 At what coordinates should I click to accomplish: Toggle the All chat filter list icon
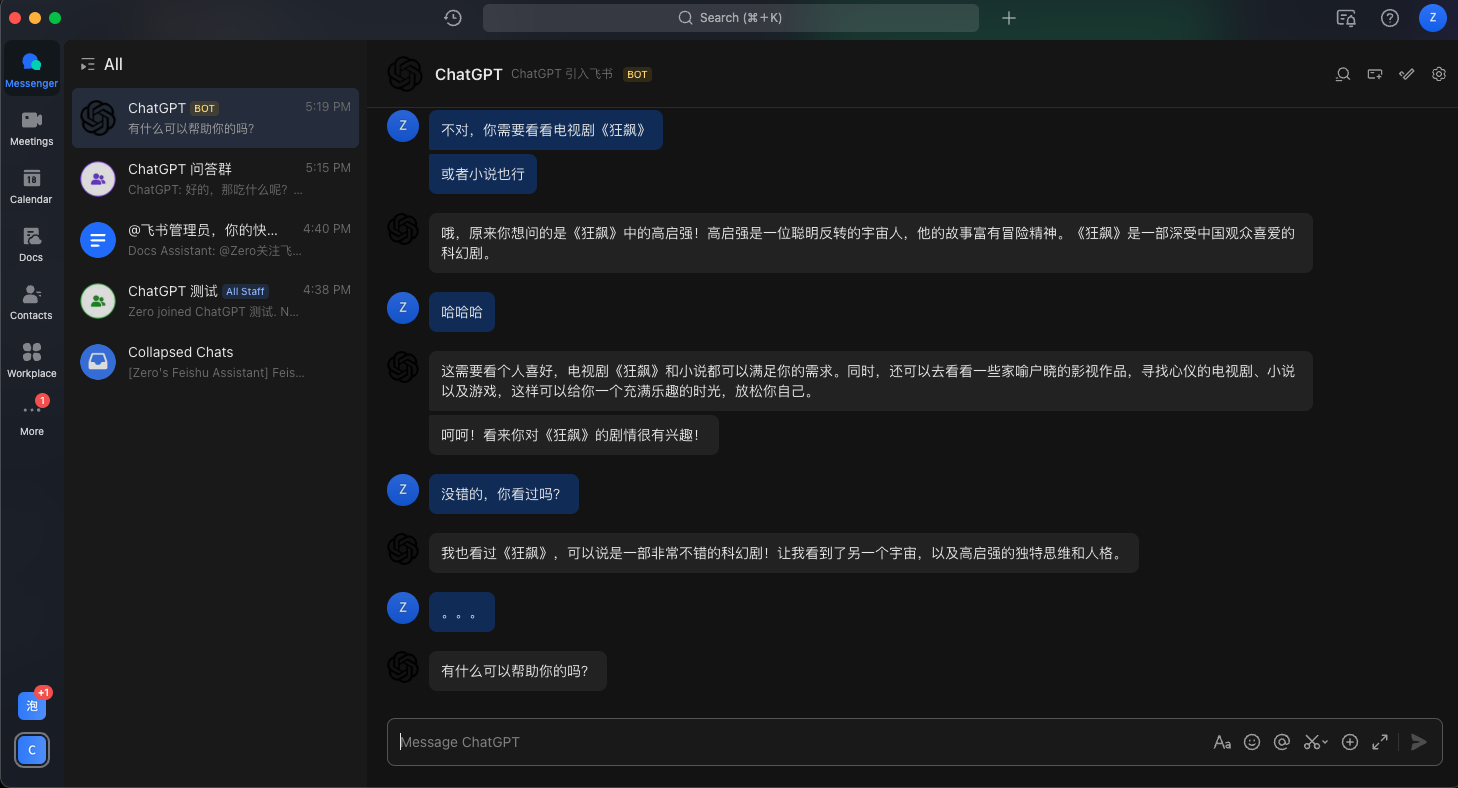[x=88, y=64]
